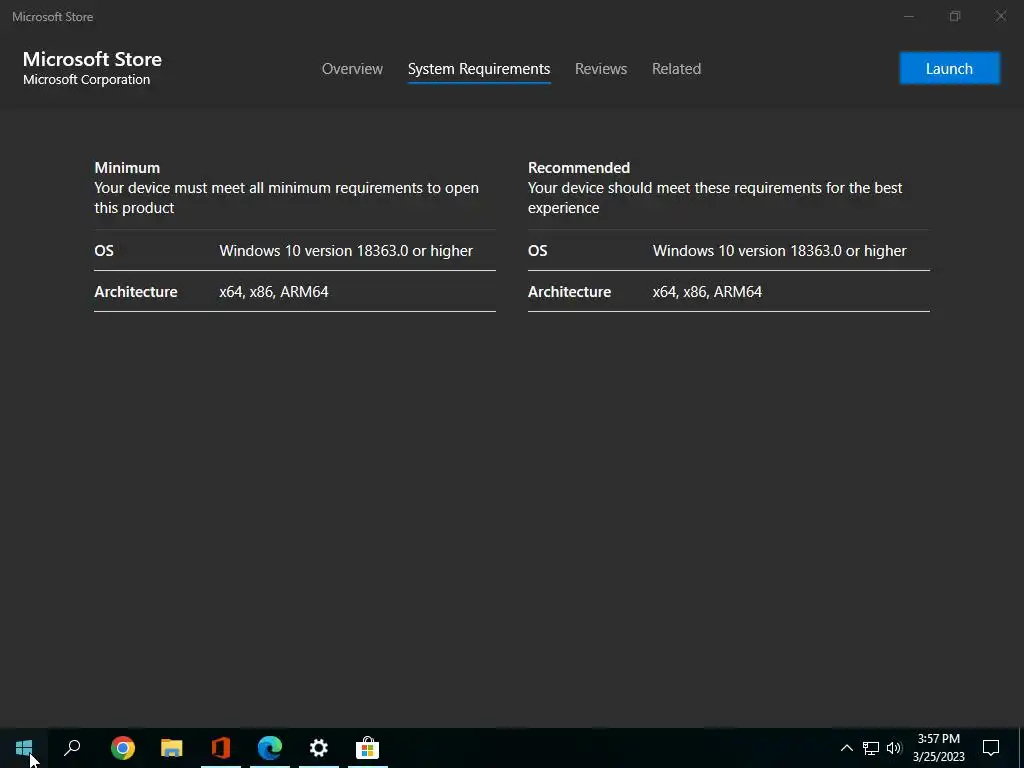Image resolution: width=1024 pixels, height=768 pixels.
Task: Click the Recommended column OS label
Action: [x=537, y=251]
